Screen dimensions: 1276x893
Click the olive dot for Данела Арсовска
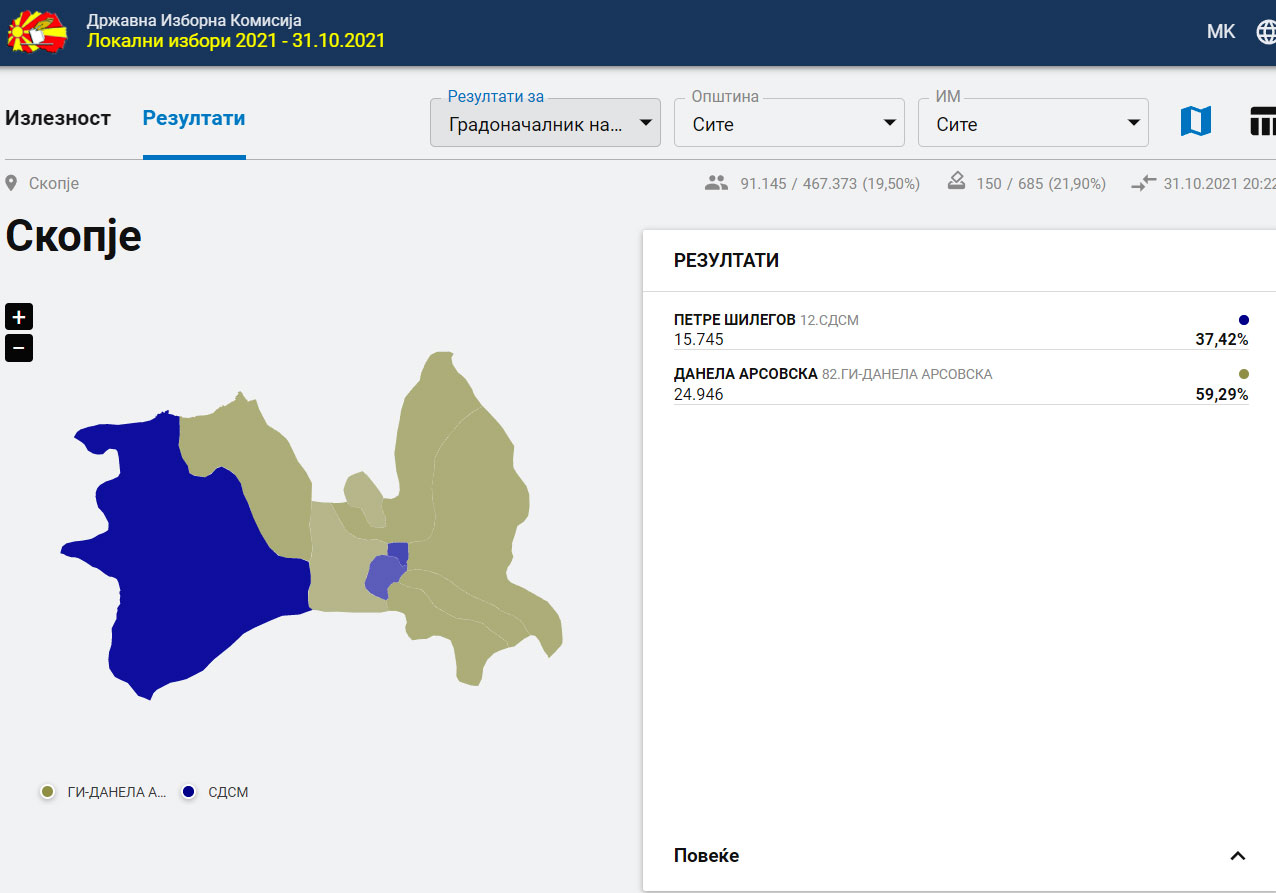[x=1244, y=374]
